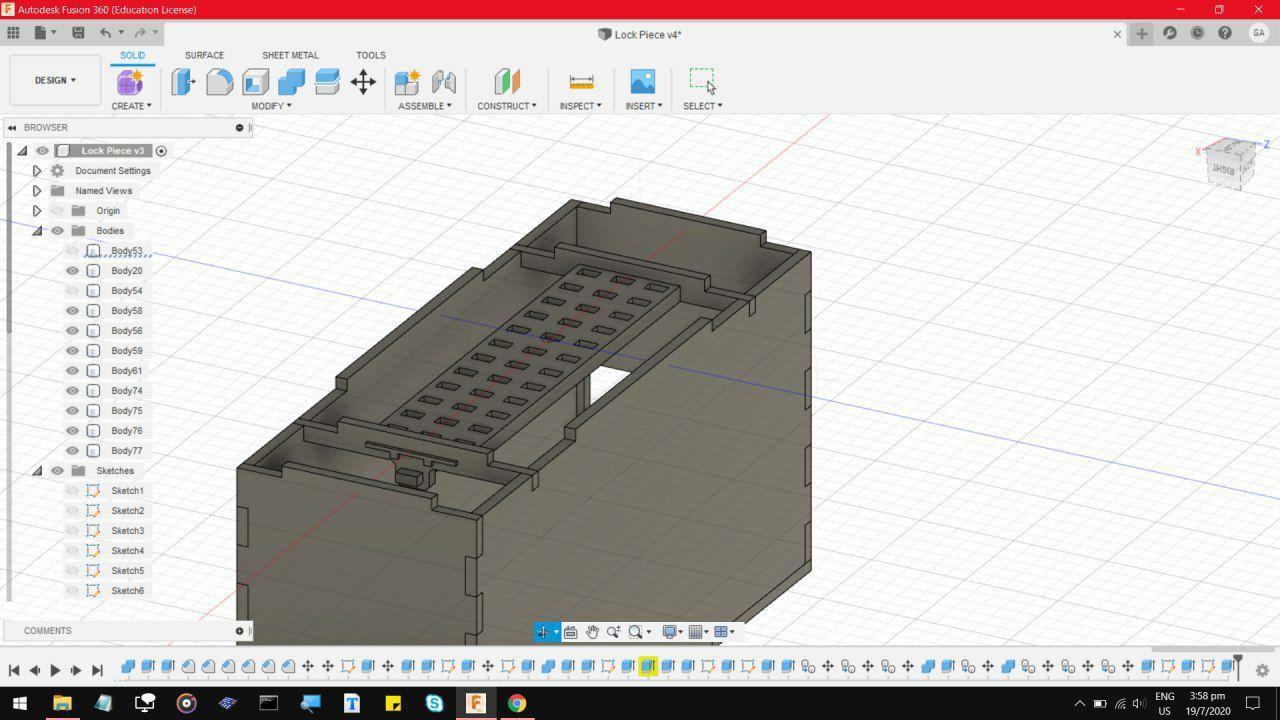
Task: Play the timeline
Action: pos(55,670)
